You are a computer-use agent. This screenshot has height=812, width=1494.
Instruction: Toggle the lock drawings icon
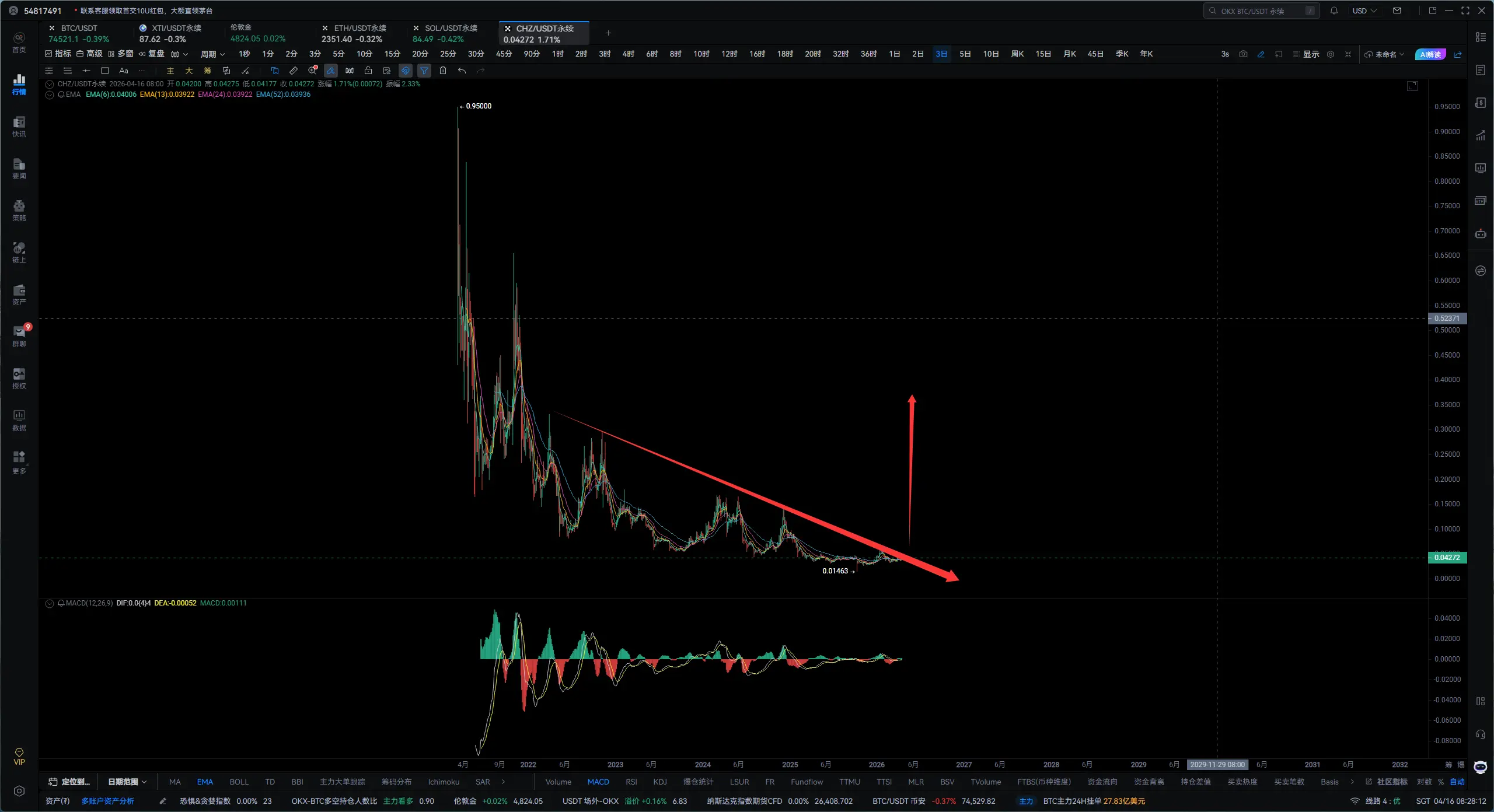(x=368, y=71)
